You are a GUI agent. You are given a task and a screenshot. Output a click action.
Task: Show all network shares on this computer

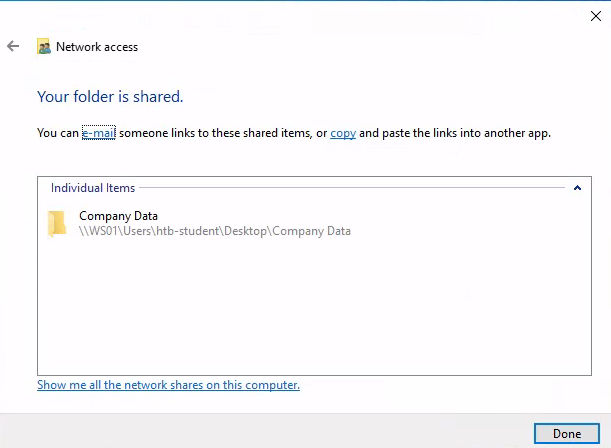point(168,385)
